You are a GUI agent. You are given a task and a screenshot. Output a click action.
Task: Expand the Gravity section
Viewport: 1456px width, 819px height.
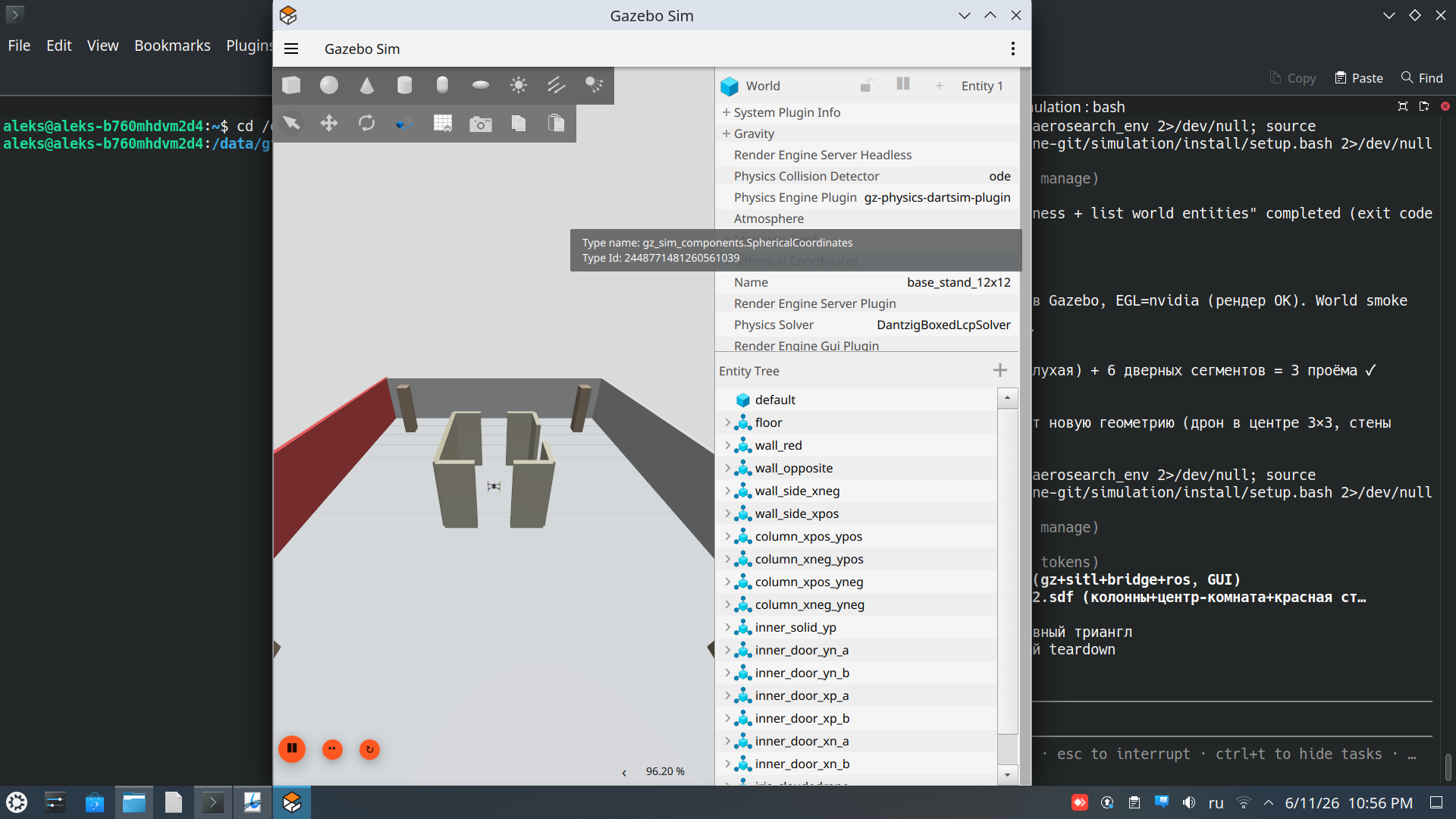click(748, 133)
